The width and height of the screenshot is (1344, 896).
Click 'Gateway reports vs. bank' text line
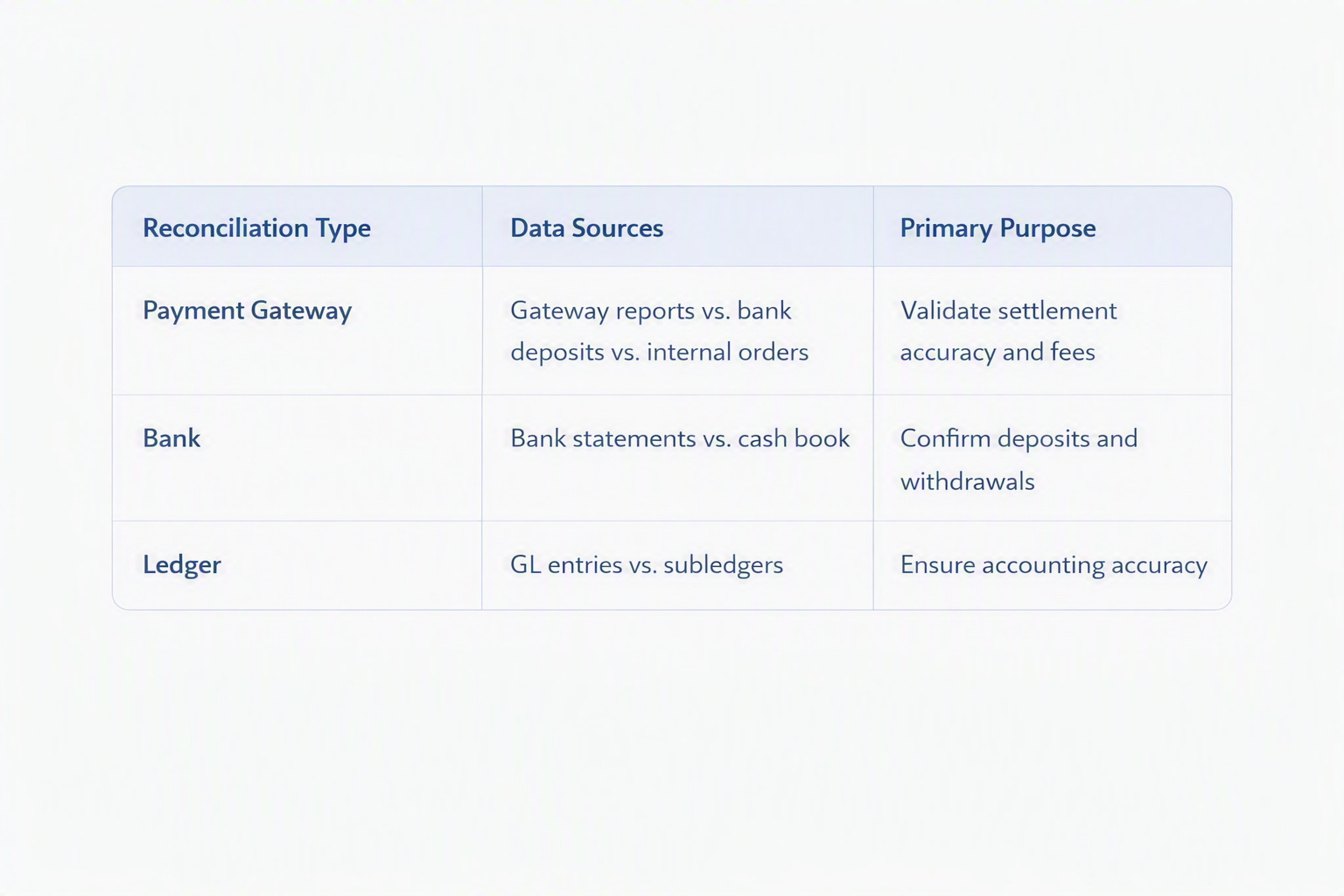pyautogui.click(x=650, y=311)
